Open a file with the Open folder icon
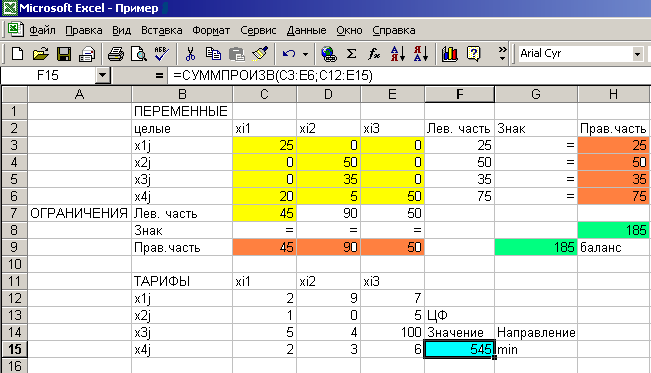This screenshot has width=651, height=373. tap(40, 54)
